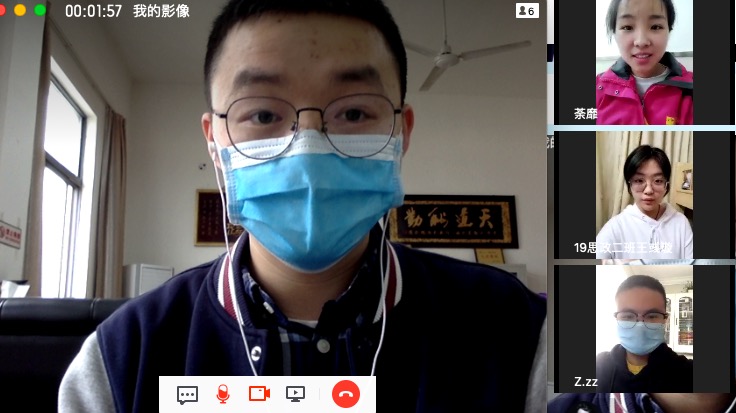Open the participant list showing 6
The height and width of the screenshot is (413, 736).
[x=526, y=11]
